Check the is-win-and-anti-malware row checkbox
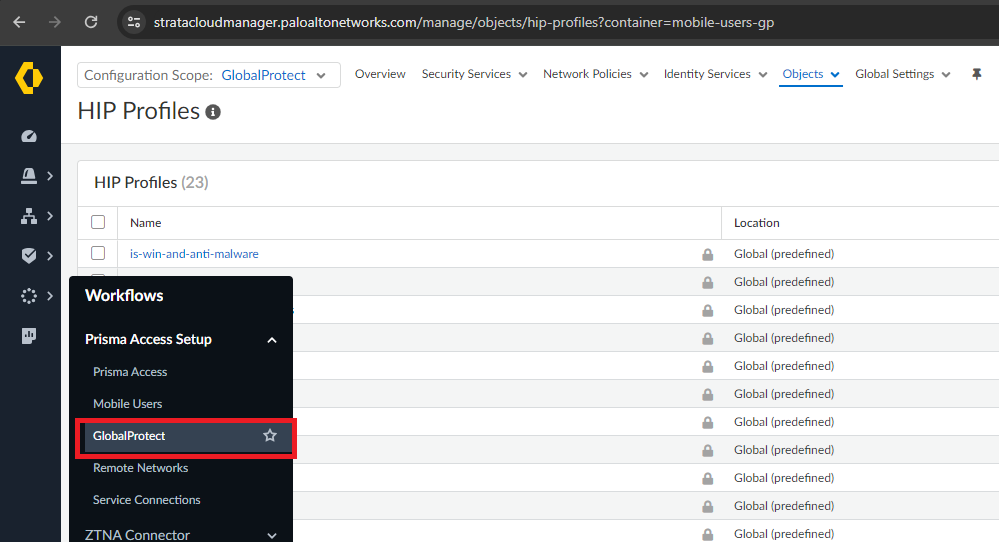Viewport: 999px width, 542px height. (x=98, y=253)
